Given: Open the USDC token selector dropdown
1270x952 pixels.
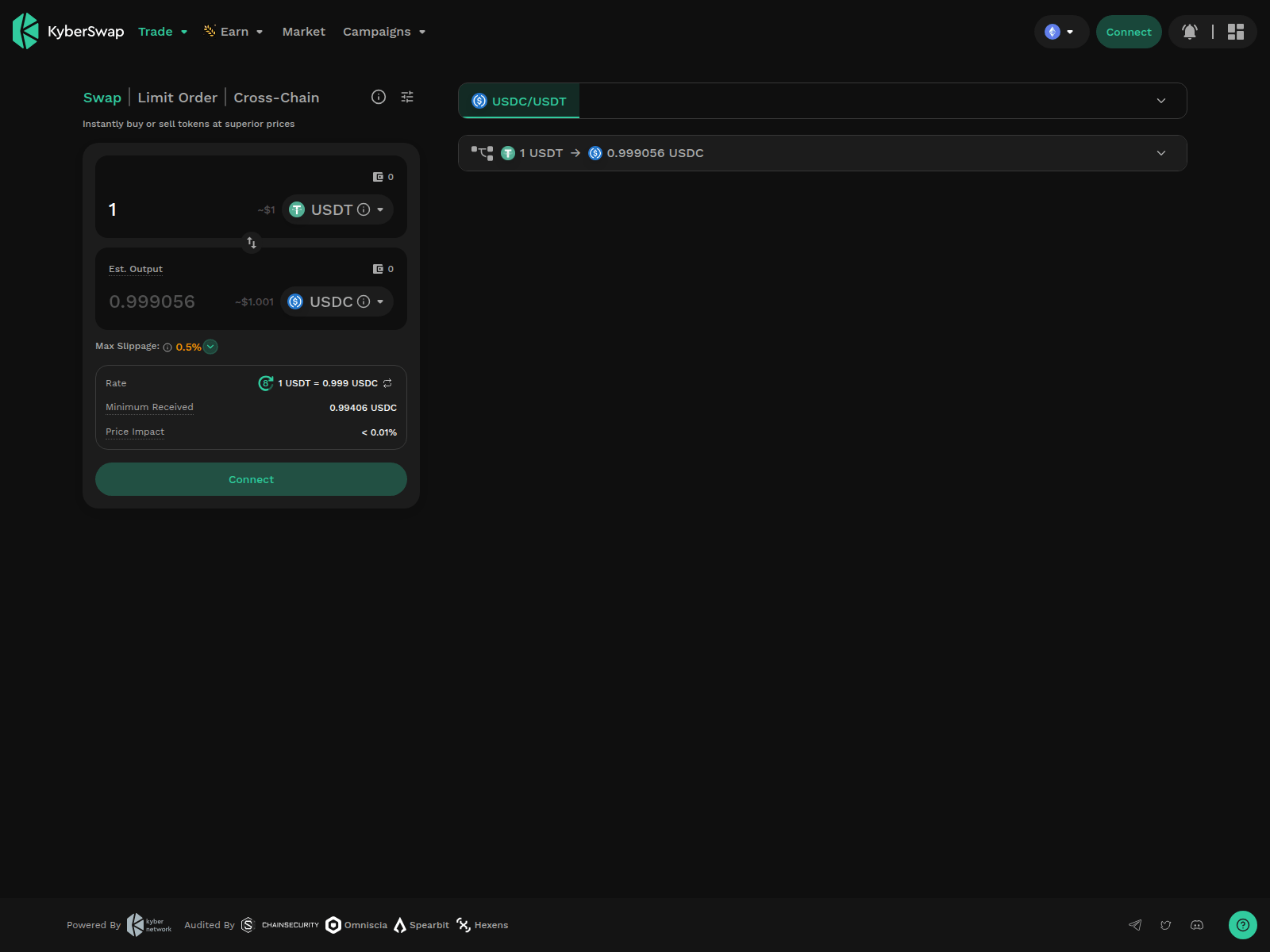Looking at the screenshot, I should tap(337, 301).
